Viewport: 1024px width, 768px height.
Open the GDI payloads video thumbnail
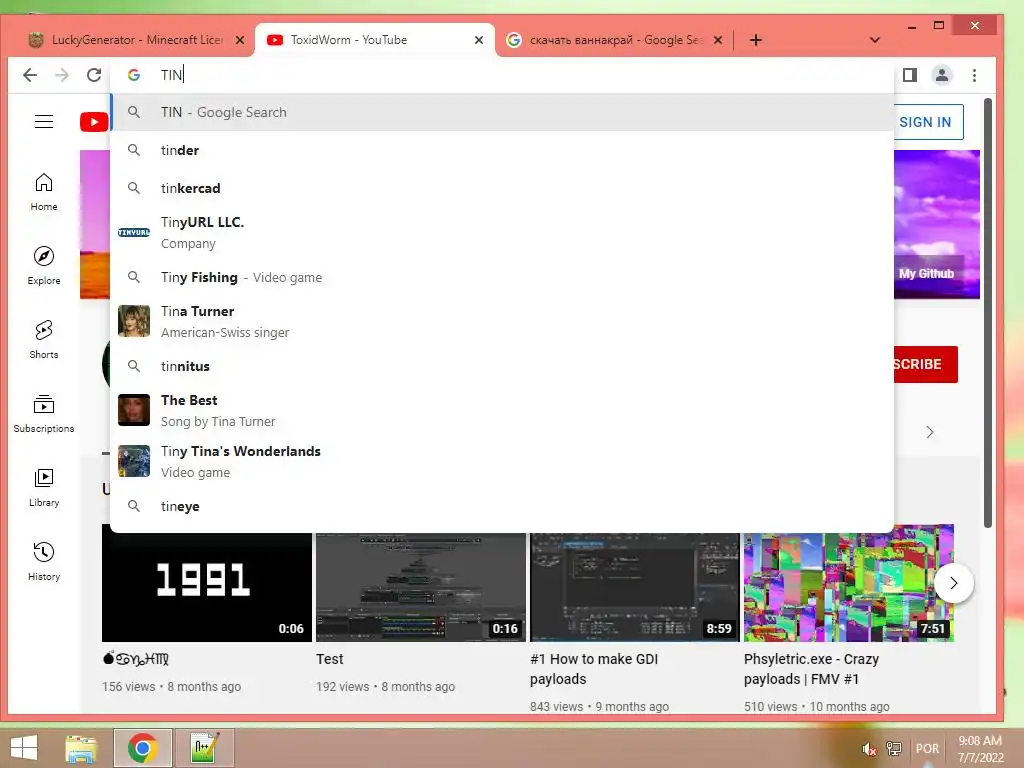coord(635,587)
